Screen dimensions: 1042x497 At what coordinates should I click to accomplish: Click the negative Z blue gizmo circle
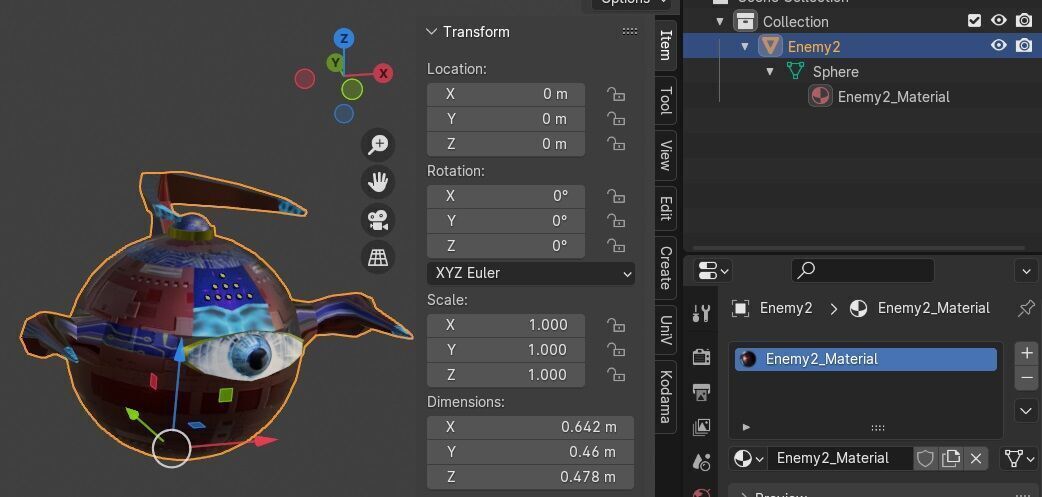(x=344, y=114)
